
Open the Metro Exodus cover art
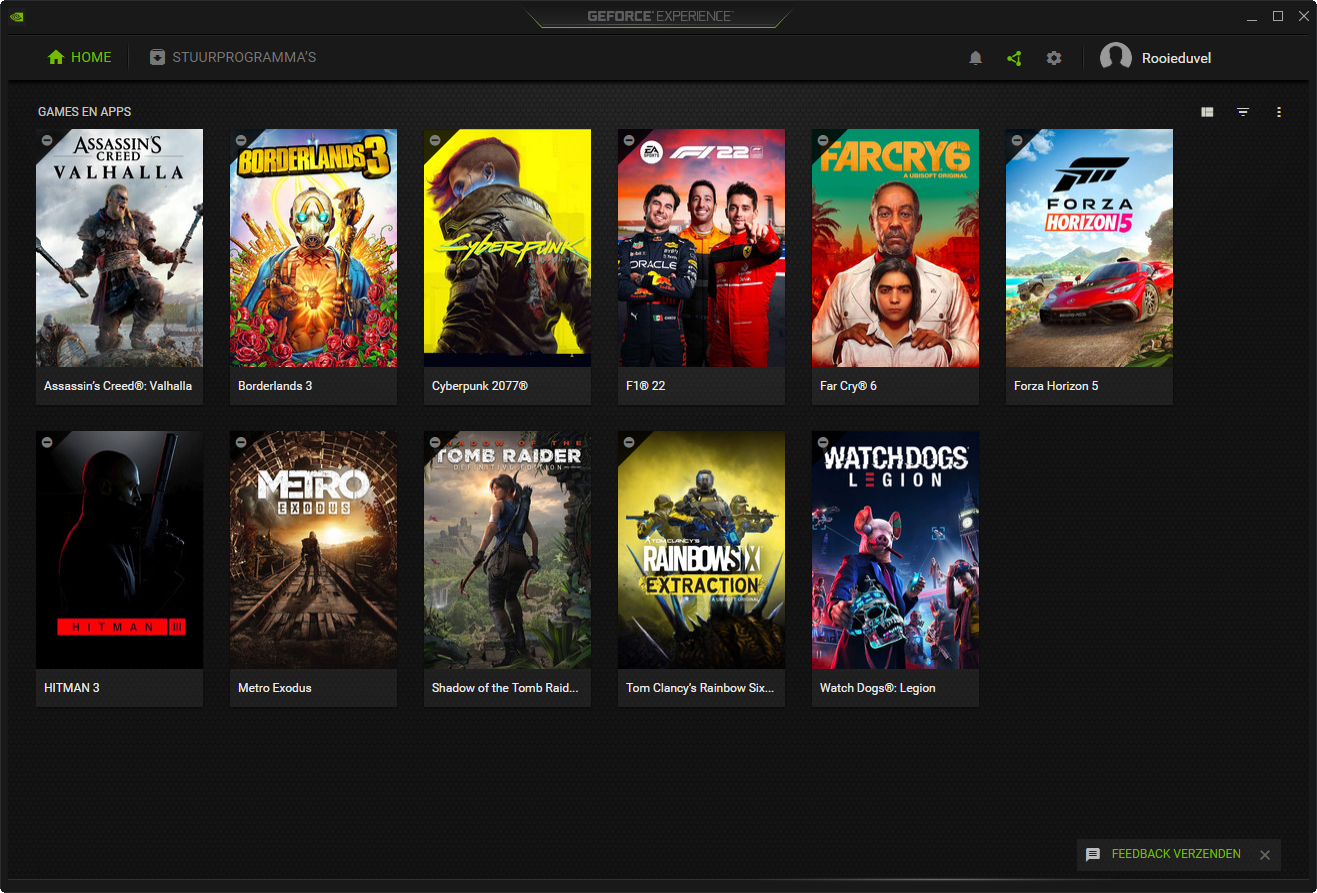[313, 550]
